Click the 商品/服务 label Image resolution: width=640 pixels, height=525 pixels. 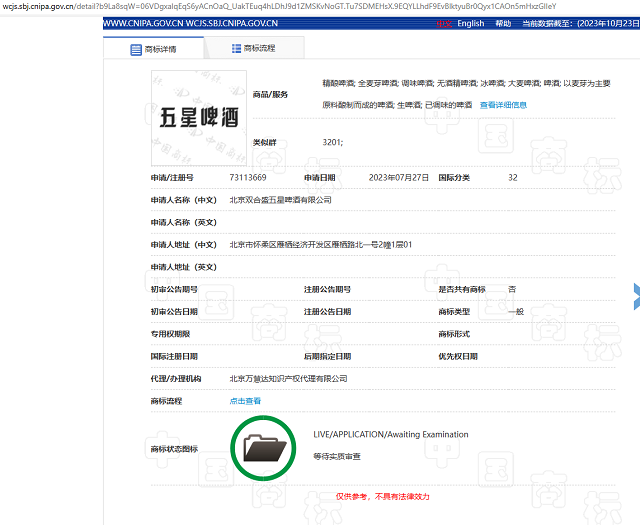click(x=270, y=95)
